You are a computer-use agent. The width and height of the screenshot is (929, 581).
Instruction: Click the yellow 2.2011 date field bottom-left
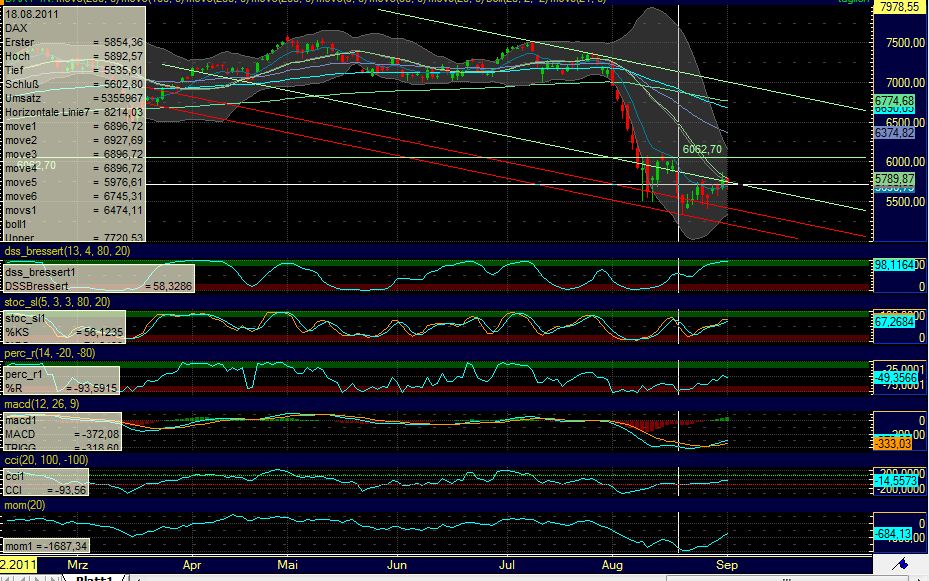pos(16,565)
